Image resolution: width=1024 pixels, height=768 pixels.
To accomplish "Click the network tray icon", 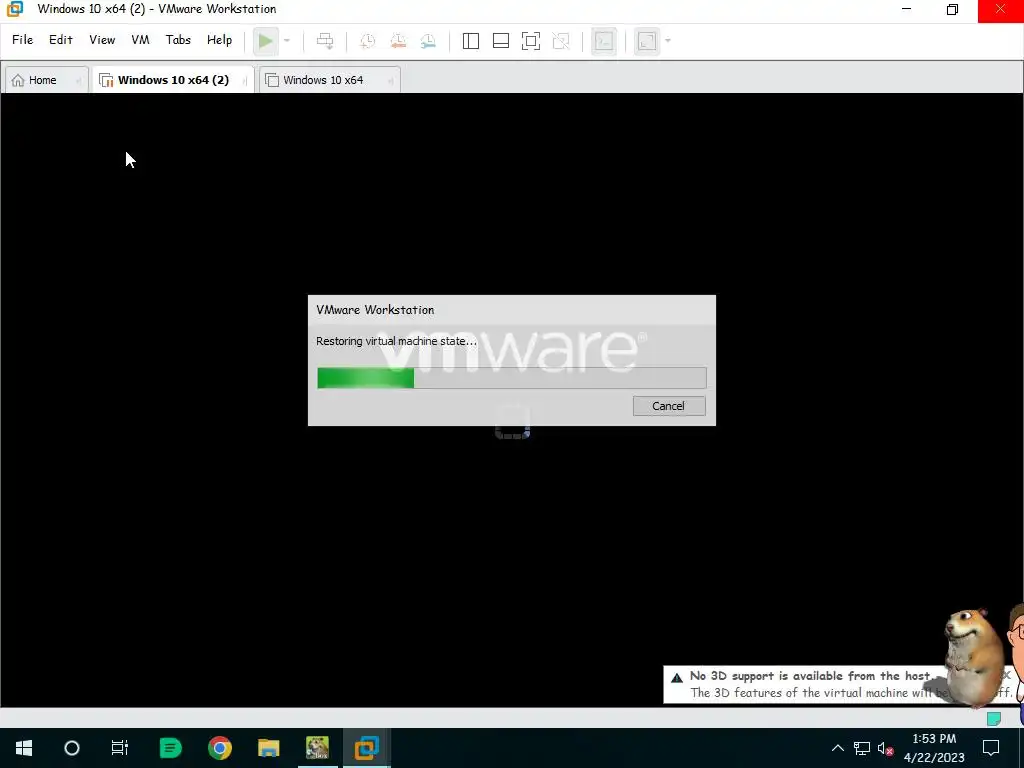I will pos(862,748).
